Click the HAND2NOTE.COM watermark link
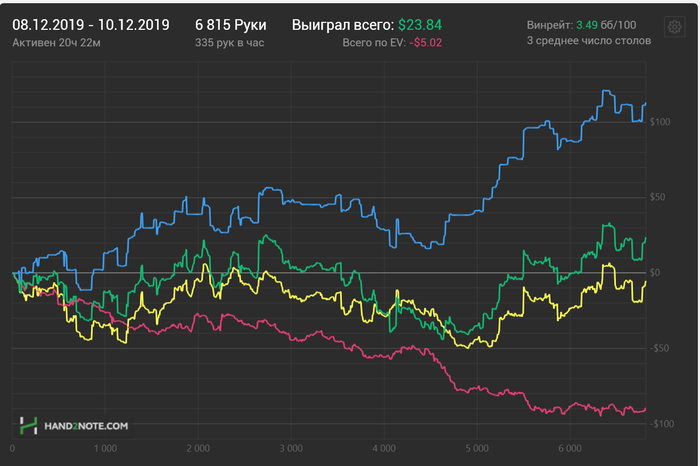700x466 pixels. point(86,426)
